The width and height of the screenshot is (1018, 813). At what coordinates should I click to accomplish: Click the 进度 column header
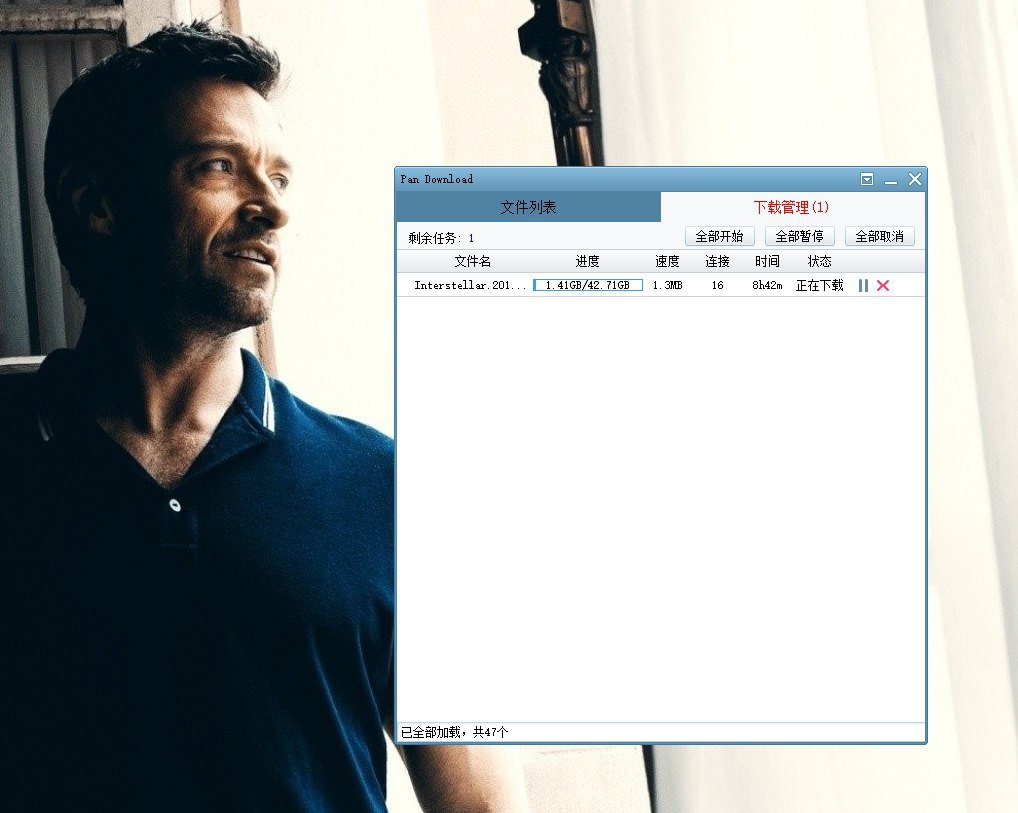tap(587, 261)
